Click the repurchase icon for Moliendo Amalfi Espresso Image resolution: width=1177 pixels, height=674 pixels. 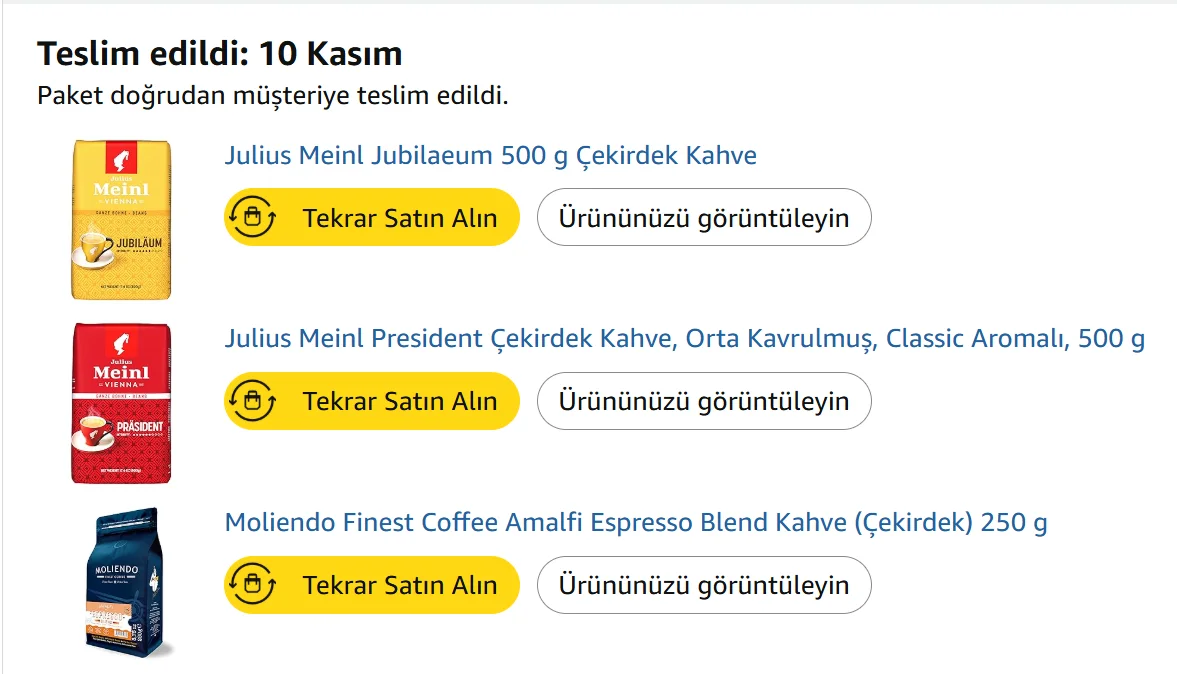coord(252,585)
